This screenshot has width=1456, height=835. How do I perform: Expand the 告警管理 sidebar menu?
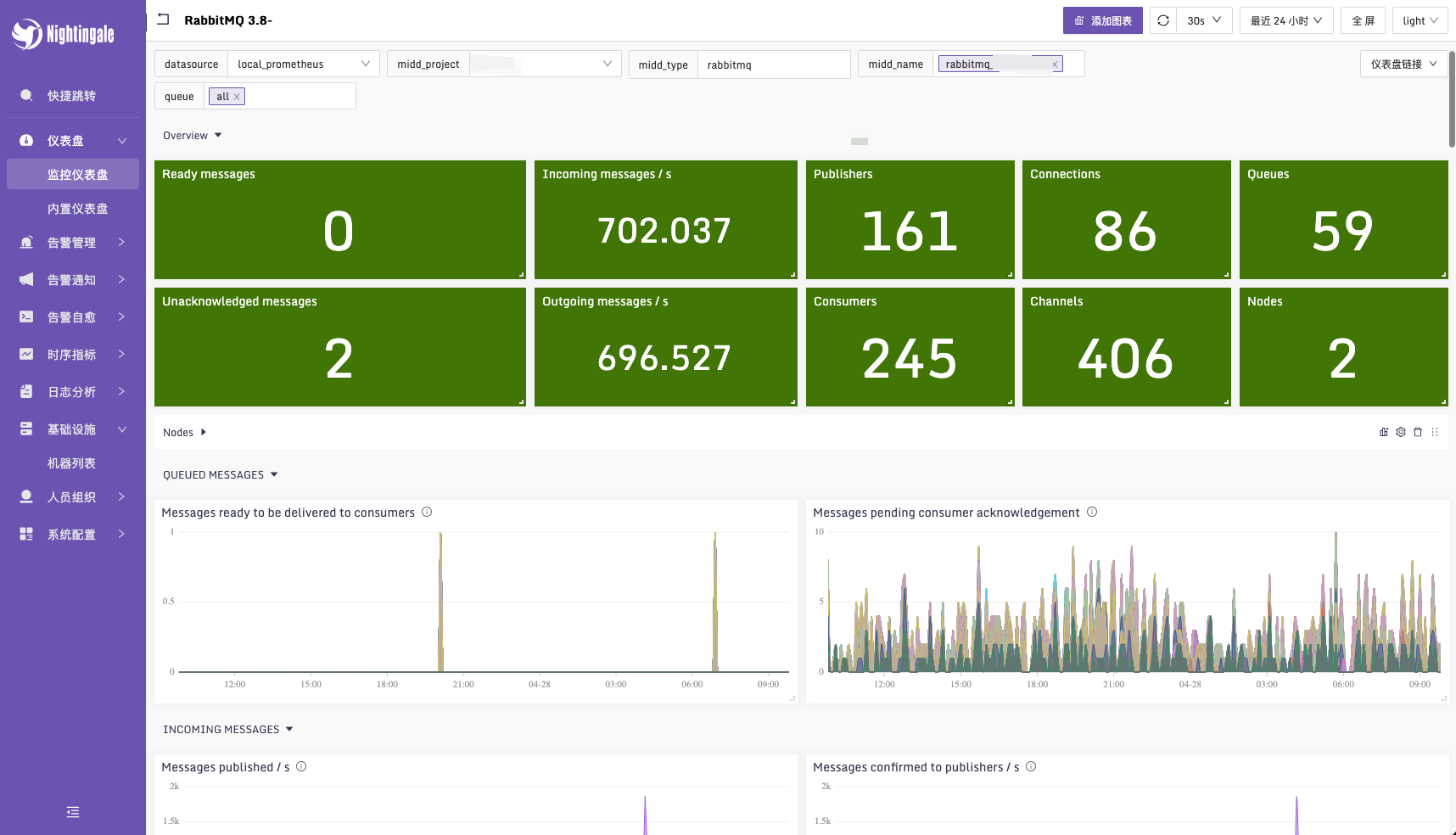pos(73,242)
